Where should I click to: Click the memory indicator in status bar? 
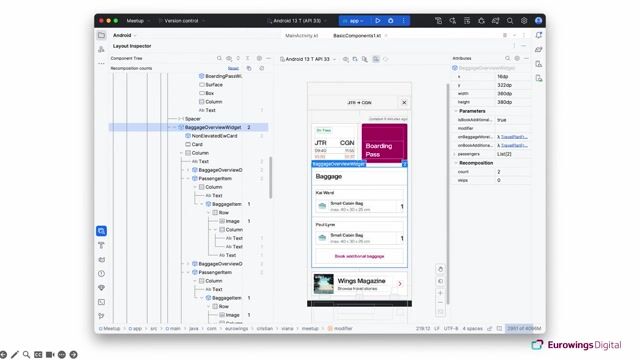point(524,329)
